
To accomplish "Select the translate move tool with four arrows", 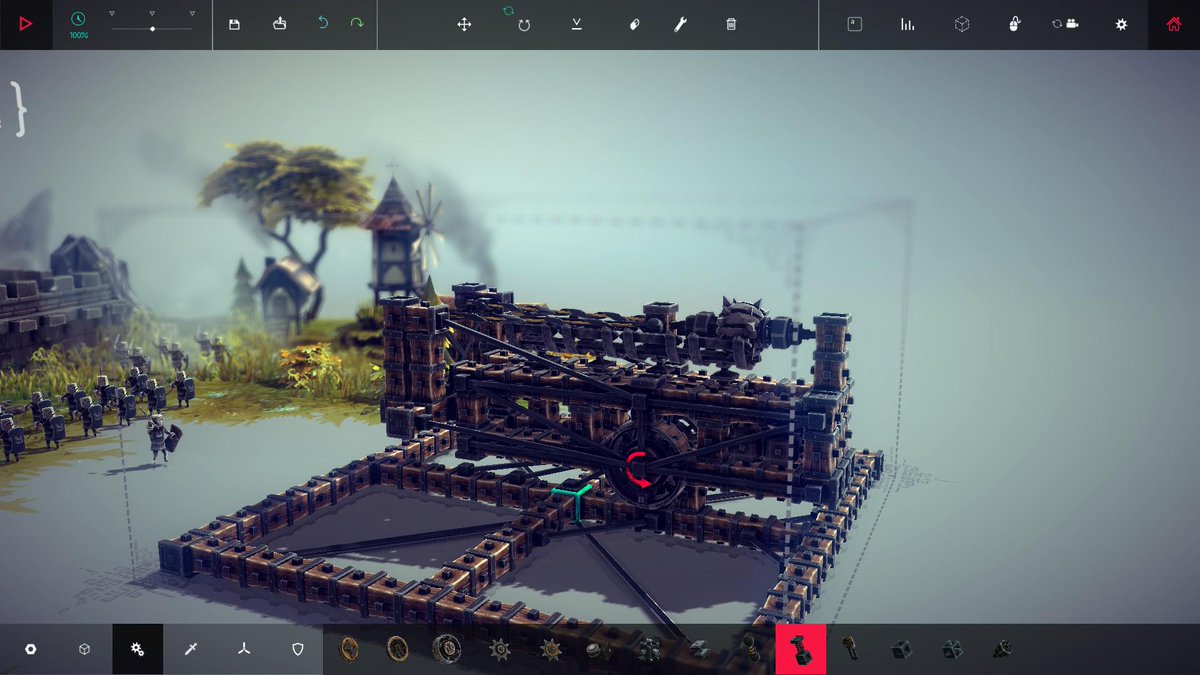I will tap(464, 24).
